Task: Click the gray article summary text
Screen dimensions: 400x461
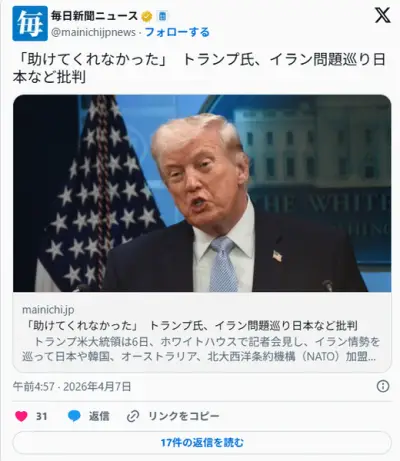Action: click(201, 349)
